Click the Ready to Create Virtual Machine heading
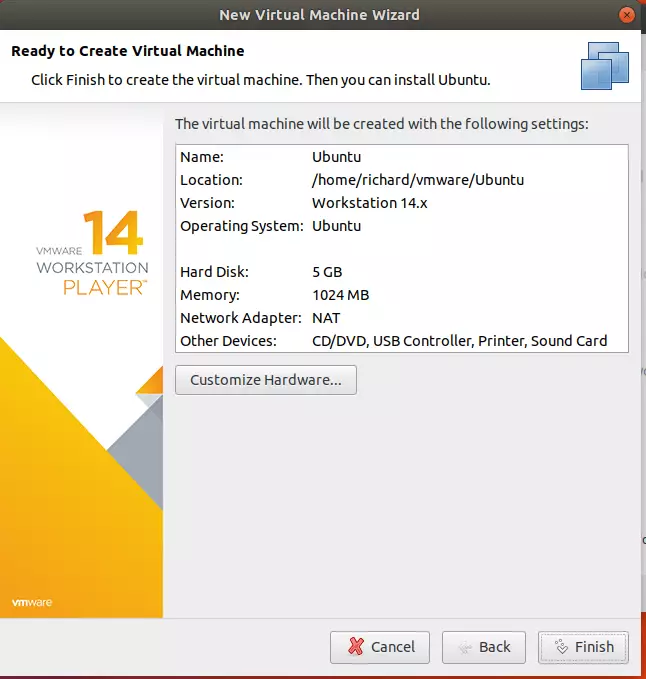 [x=128, y=51]
